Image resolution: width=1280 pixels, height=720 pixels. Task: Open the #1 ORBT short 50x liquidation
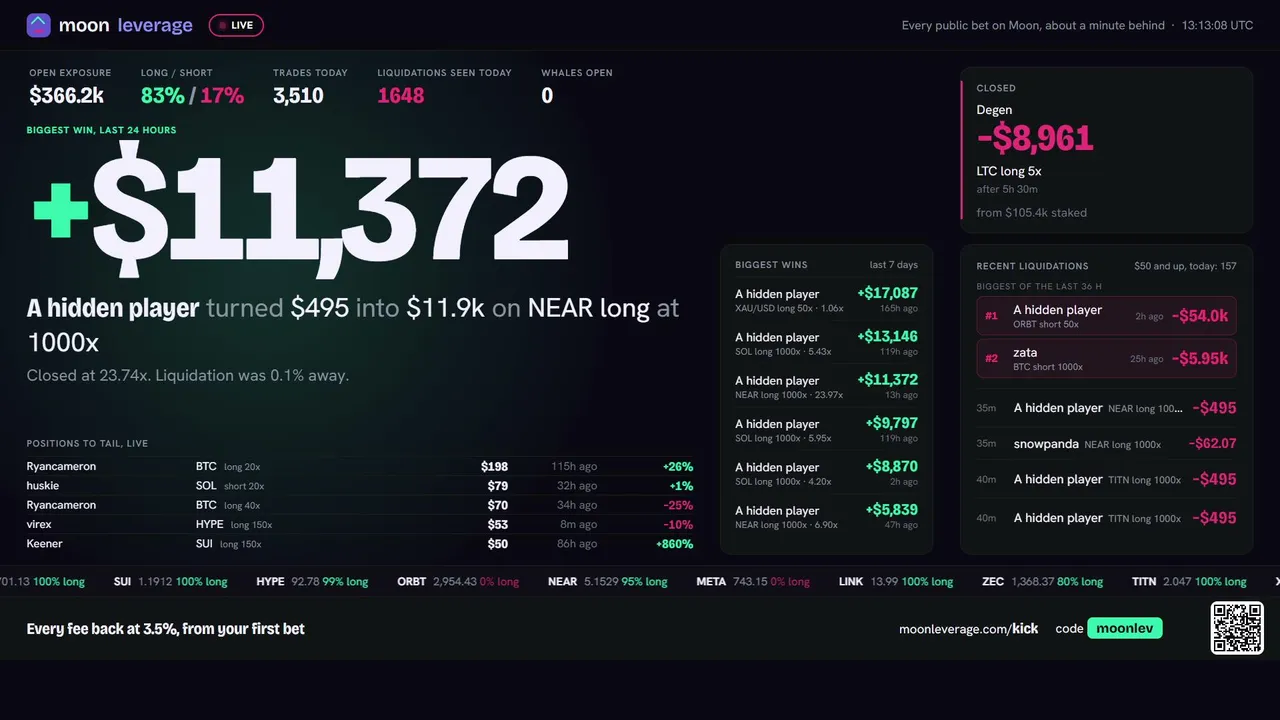point(1106,316)
